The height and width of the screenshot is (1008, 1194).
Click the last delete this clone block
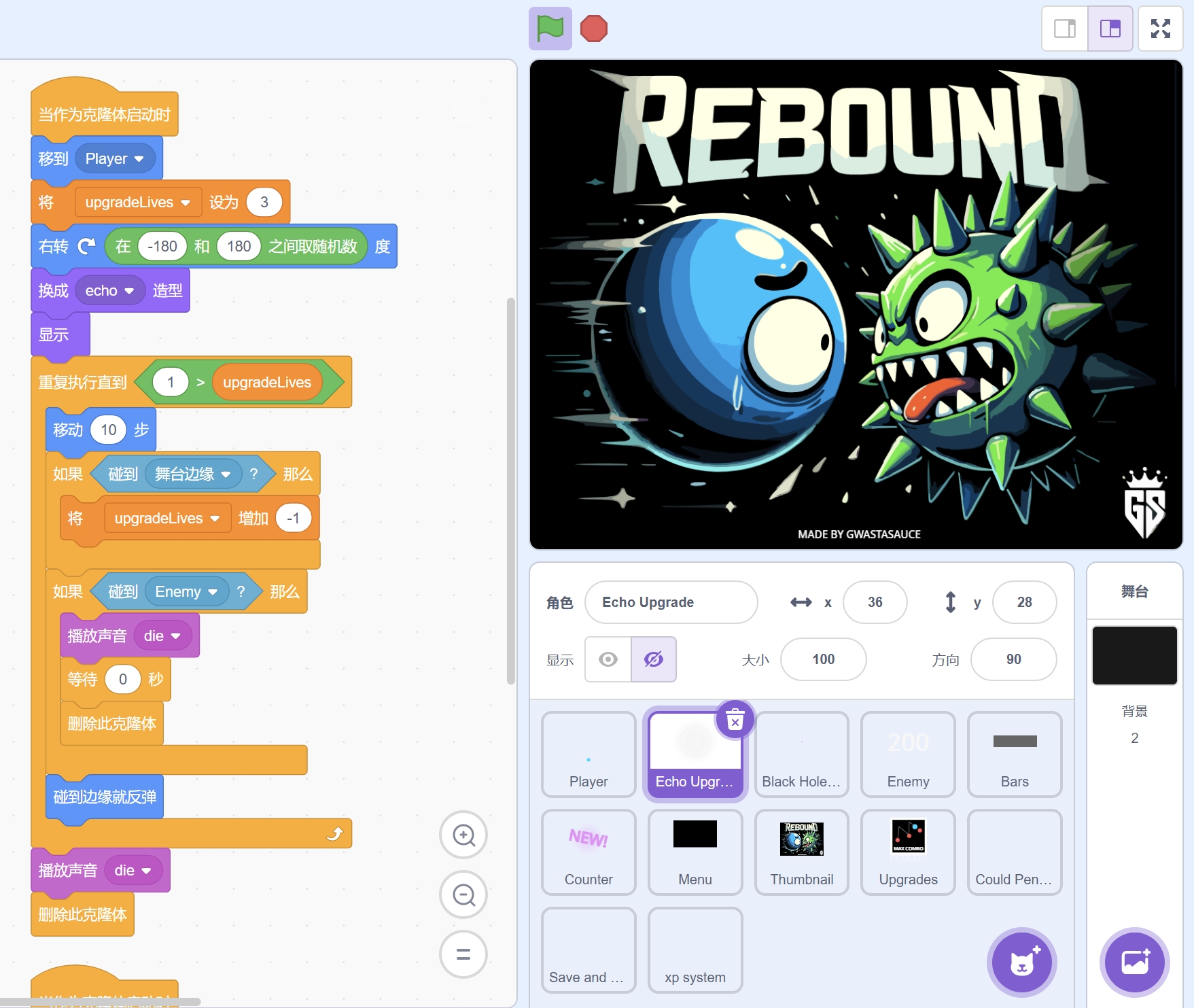click(82, 914)
